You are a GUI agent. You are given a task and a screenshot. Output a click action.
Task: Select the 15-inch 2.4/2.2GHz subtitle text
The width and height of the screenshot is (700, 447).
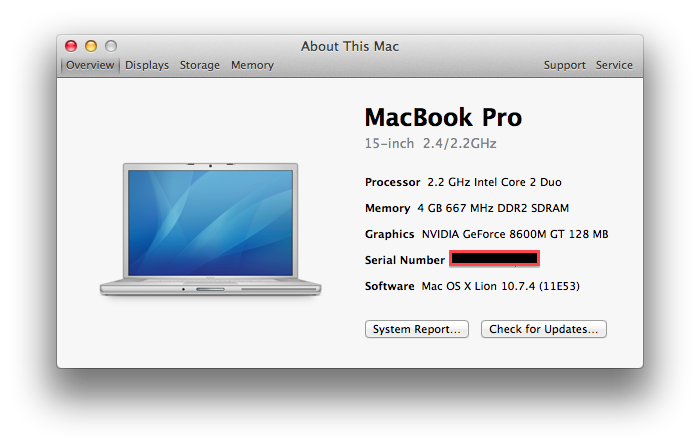[x=430, y=143]
